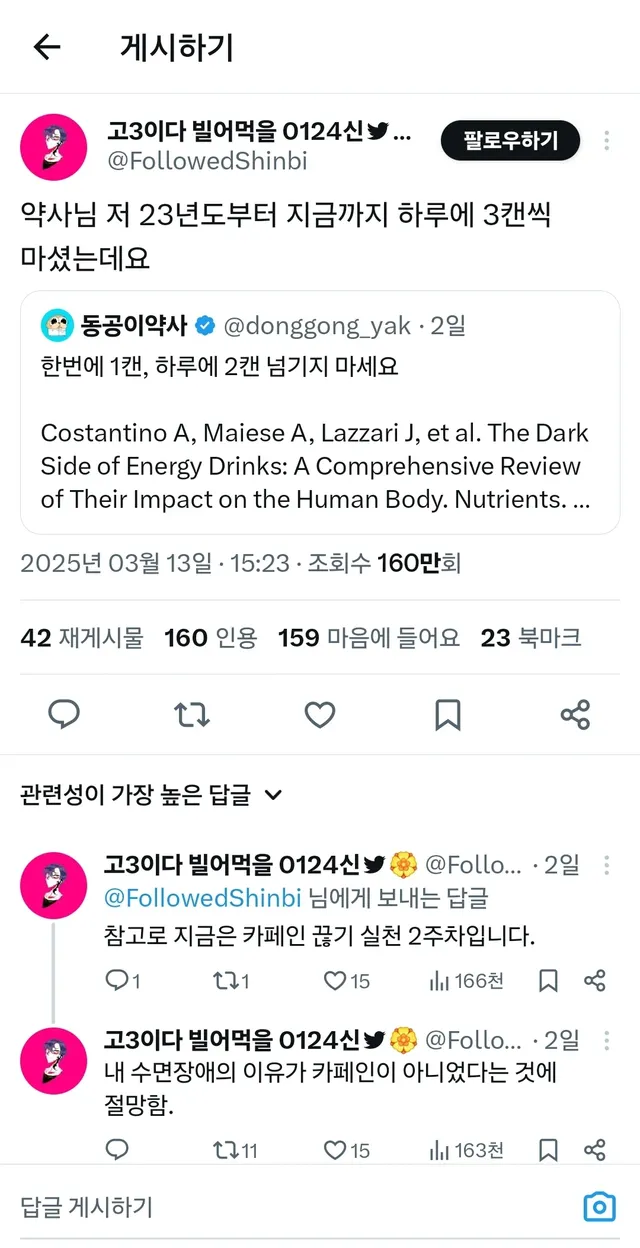This screenshot has height=1248, width=640.
Task: Like the main post with heart icon
Action: [320, 714]
